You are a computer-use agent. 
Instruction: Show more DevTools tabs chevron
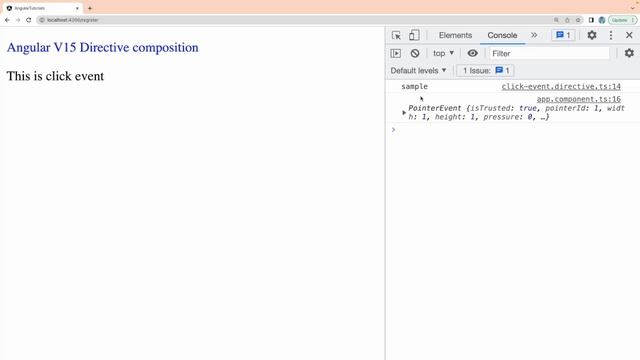tap(534, 36)
